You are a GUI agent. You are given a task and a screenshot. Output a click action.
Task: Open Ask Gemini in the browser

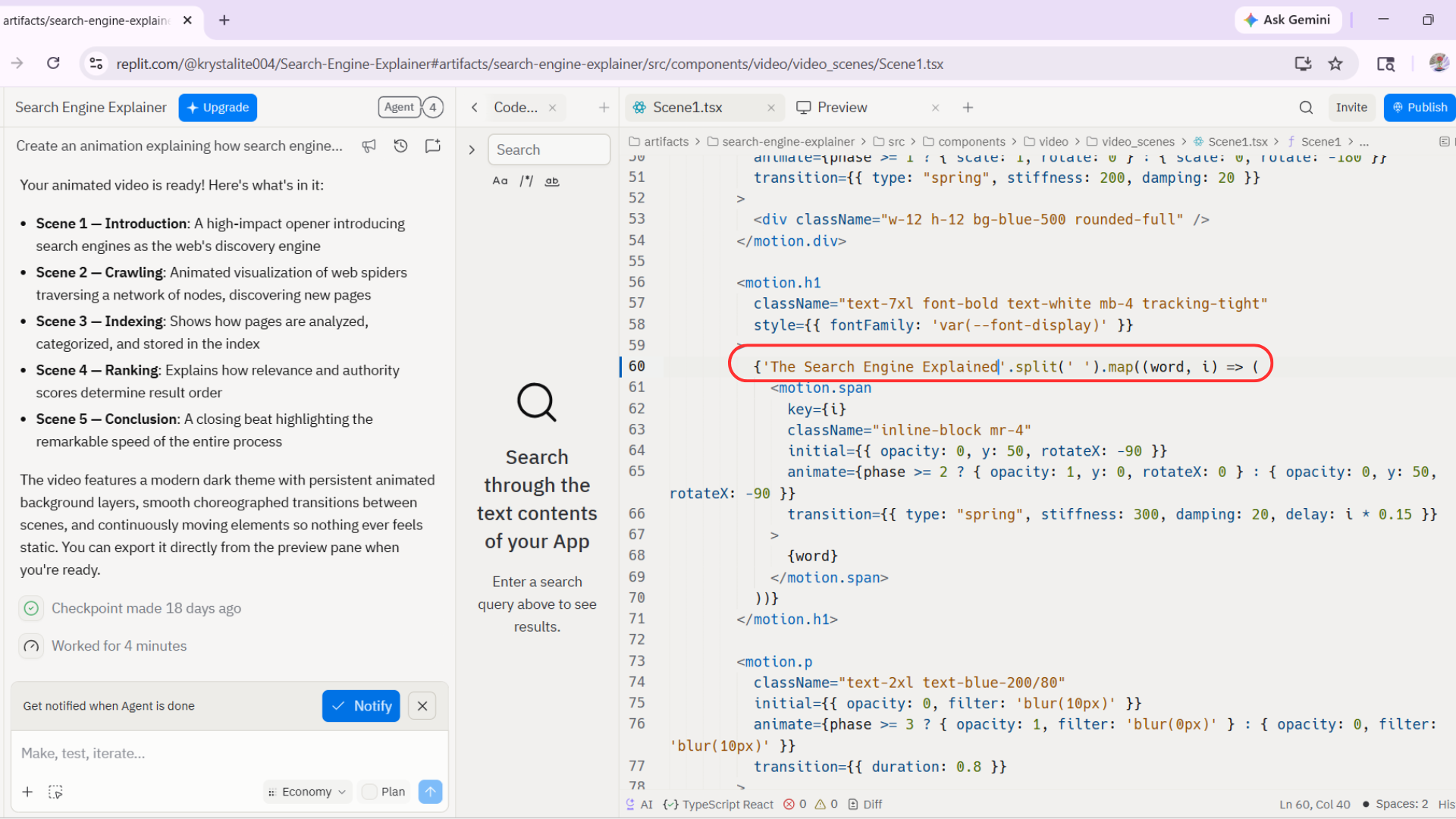pyautogui.click(x=1288, y=20)
